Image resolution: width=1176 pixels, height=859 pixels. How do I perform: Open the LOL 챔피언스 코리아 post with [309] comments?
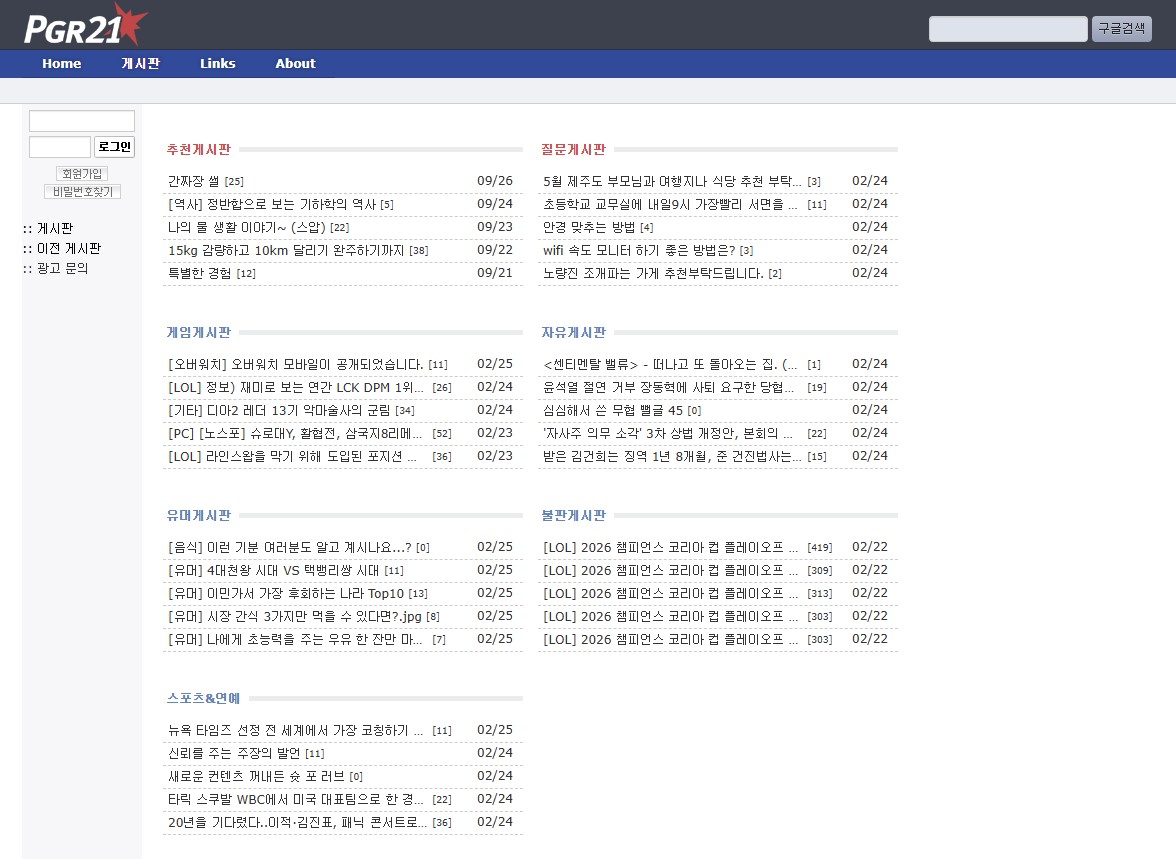click(x=670, y=570)
